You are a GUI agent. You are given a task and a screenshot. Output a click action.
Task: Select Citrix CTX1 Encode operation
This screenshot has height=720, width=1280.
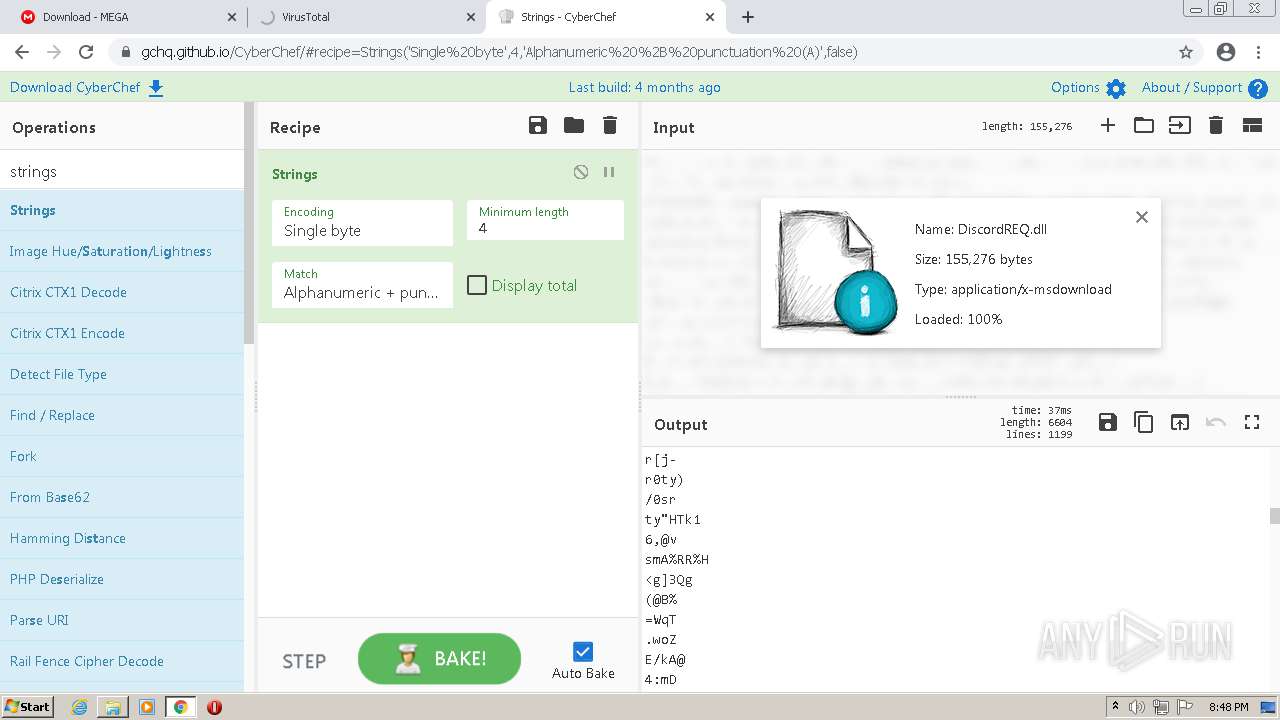(122, 333)
